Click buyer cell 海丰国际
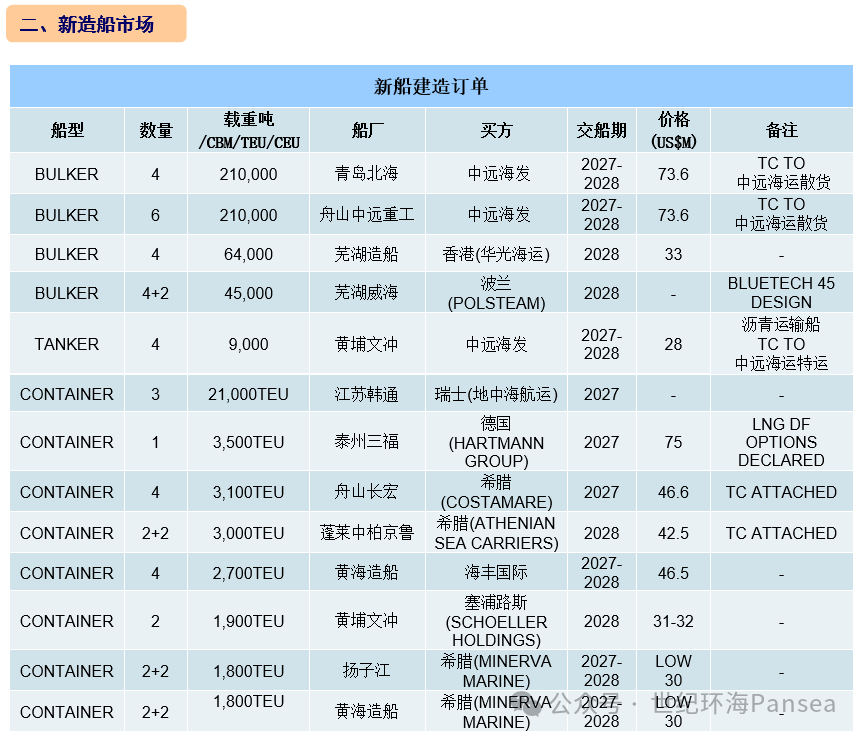Screen dimensions: 864x738 point(496,573)
